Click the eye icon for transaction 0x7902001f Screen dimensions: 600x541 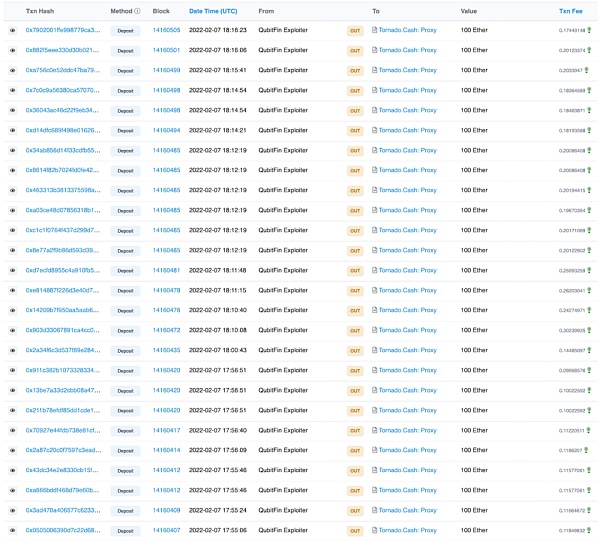pyautogui.click(x=13, y=31)
